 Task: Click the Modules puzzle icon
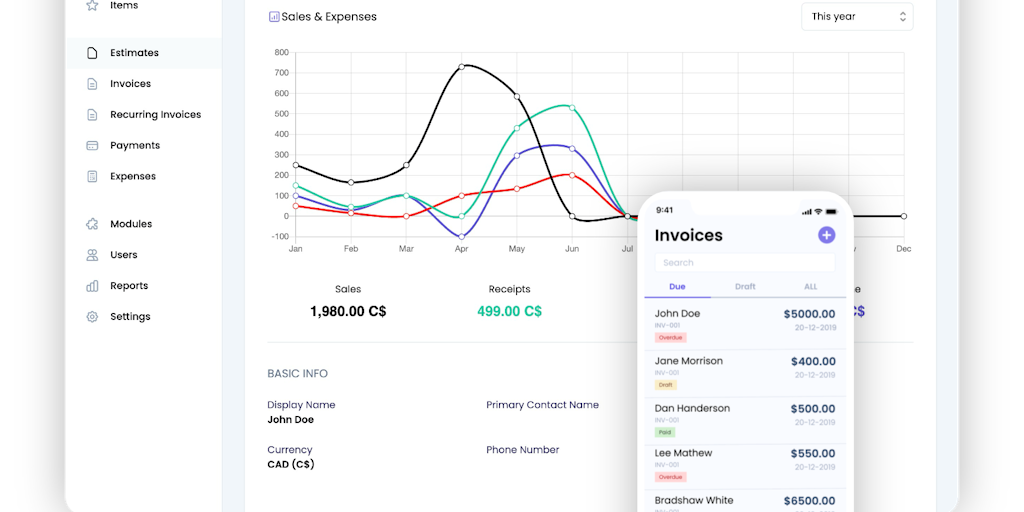[92, 225]
